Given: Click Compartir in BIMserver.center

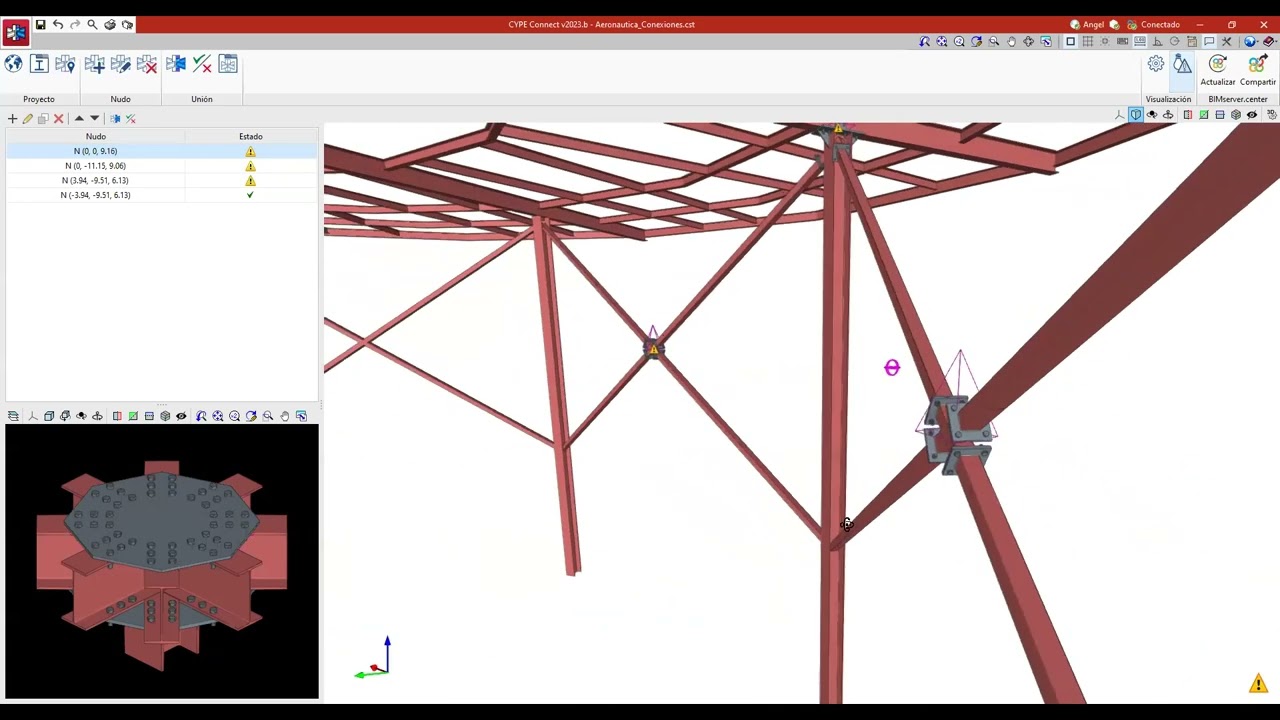Looking at the screenshot, I should click(1258, 71).
